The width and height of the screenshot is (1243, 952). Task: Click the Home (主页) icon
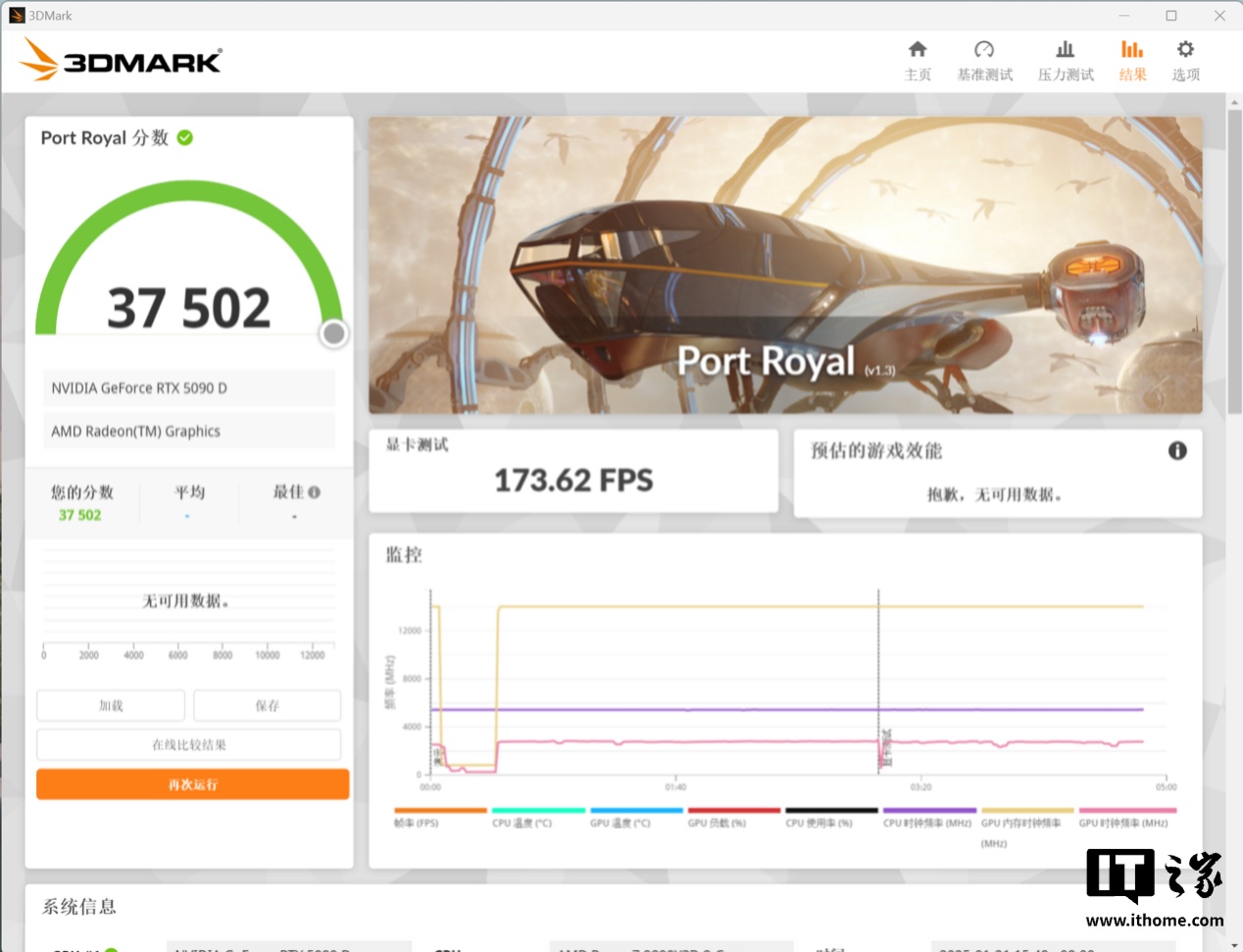pos(918,50)
